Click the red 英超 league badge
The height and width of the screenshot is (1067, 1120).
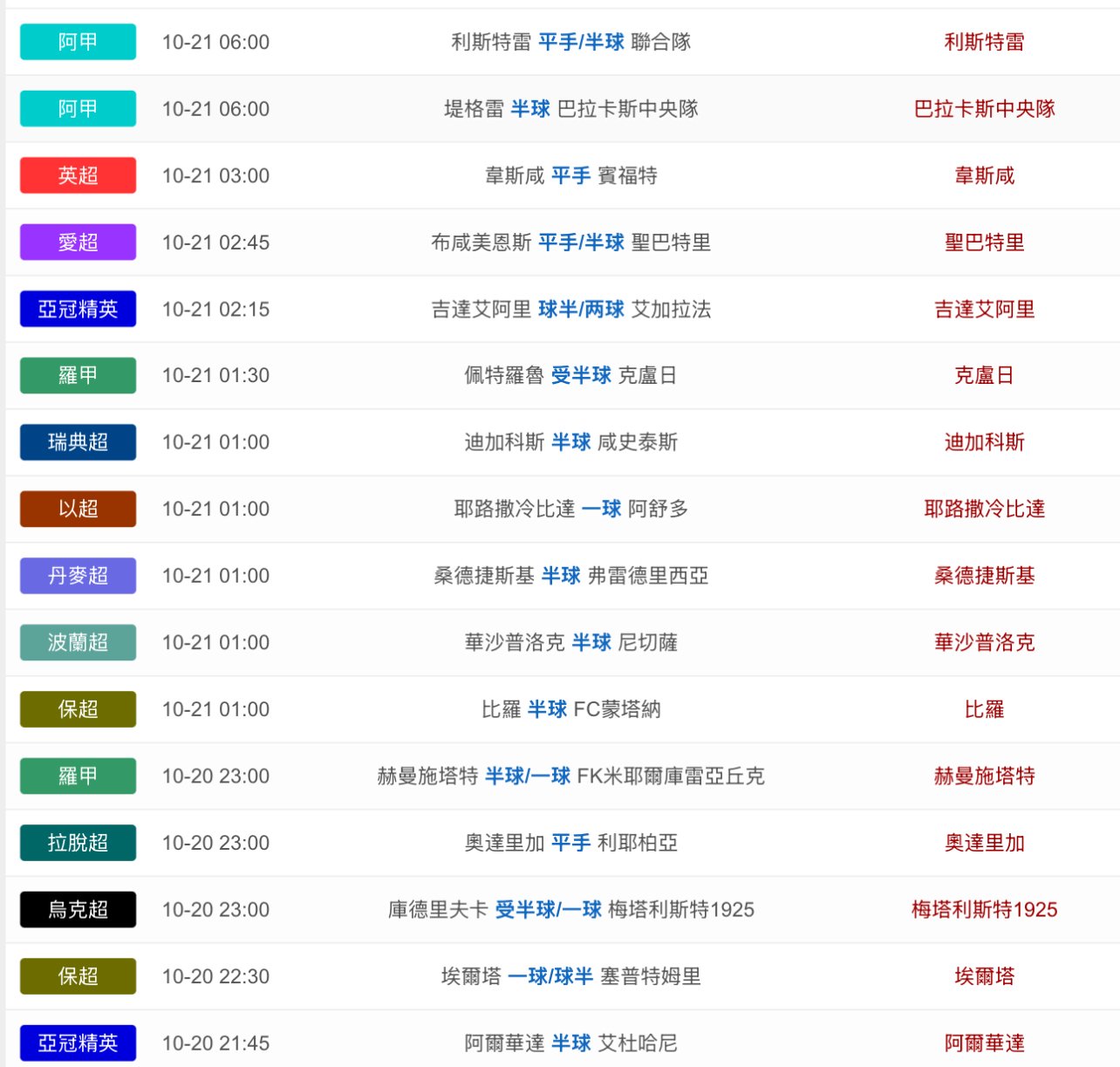pyautogui.click(x=78, y=175)
